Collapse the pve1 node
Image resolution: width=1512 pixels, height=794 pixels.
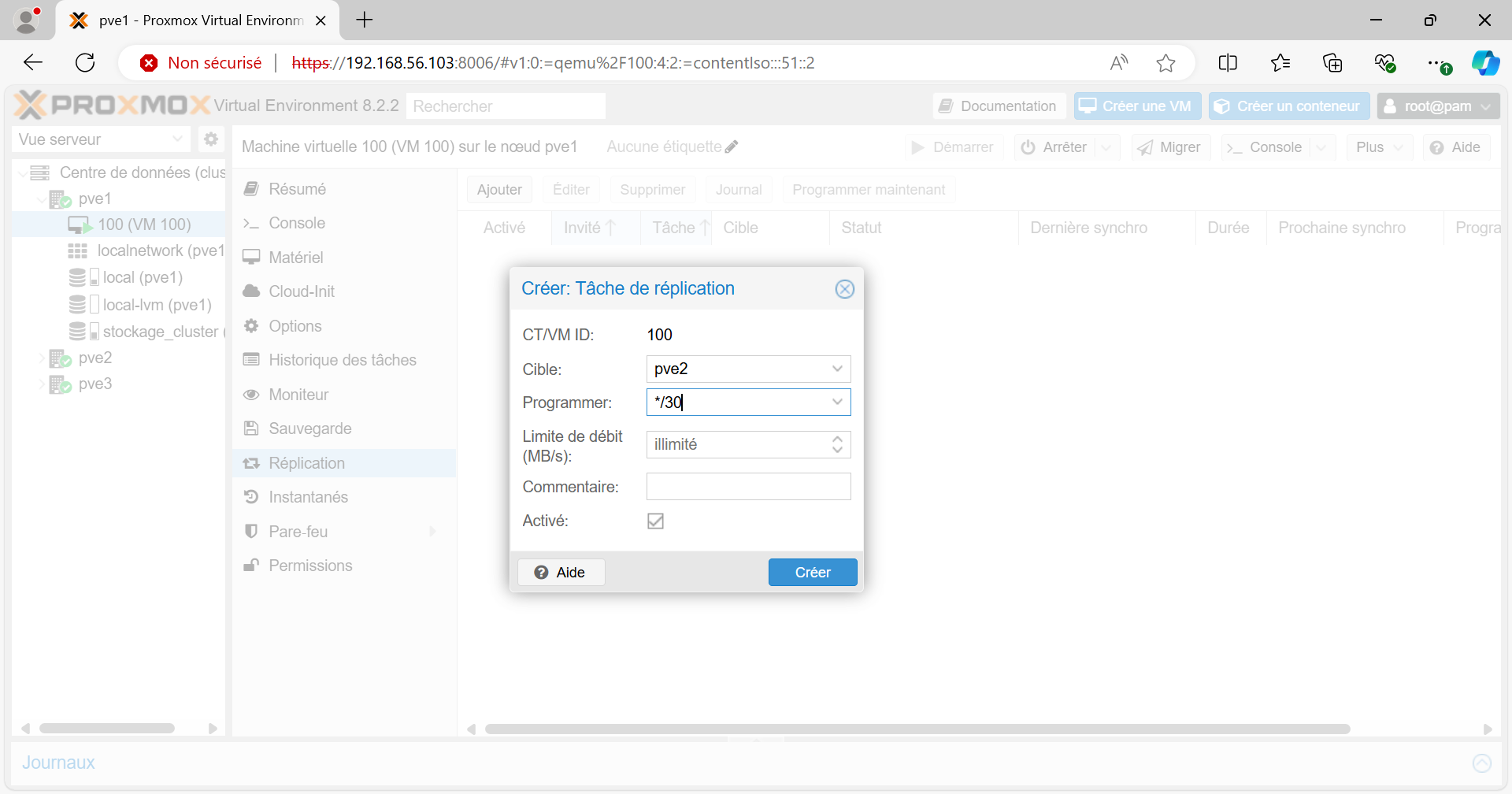pyautogui.click(x=42, y=199)
